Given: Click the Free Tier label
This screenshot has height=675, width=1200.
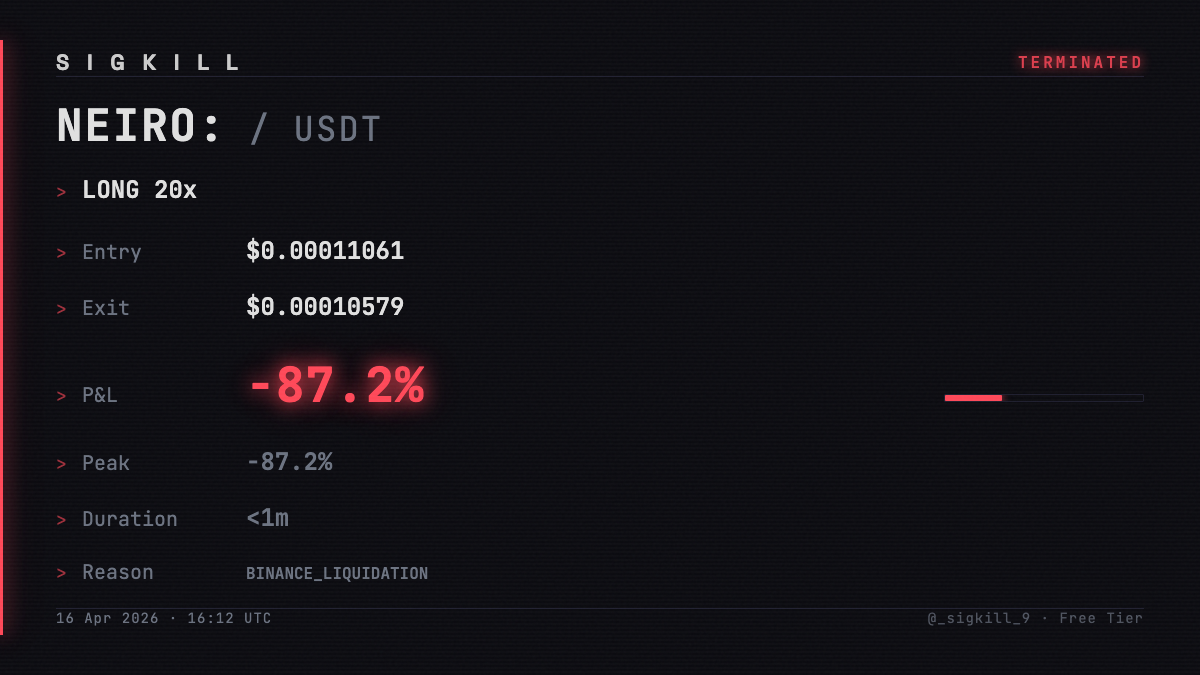Looking at the screenshot, I should click(x=1101, y=619).
